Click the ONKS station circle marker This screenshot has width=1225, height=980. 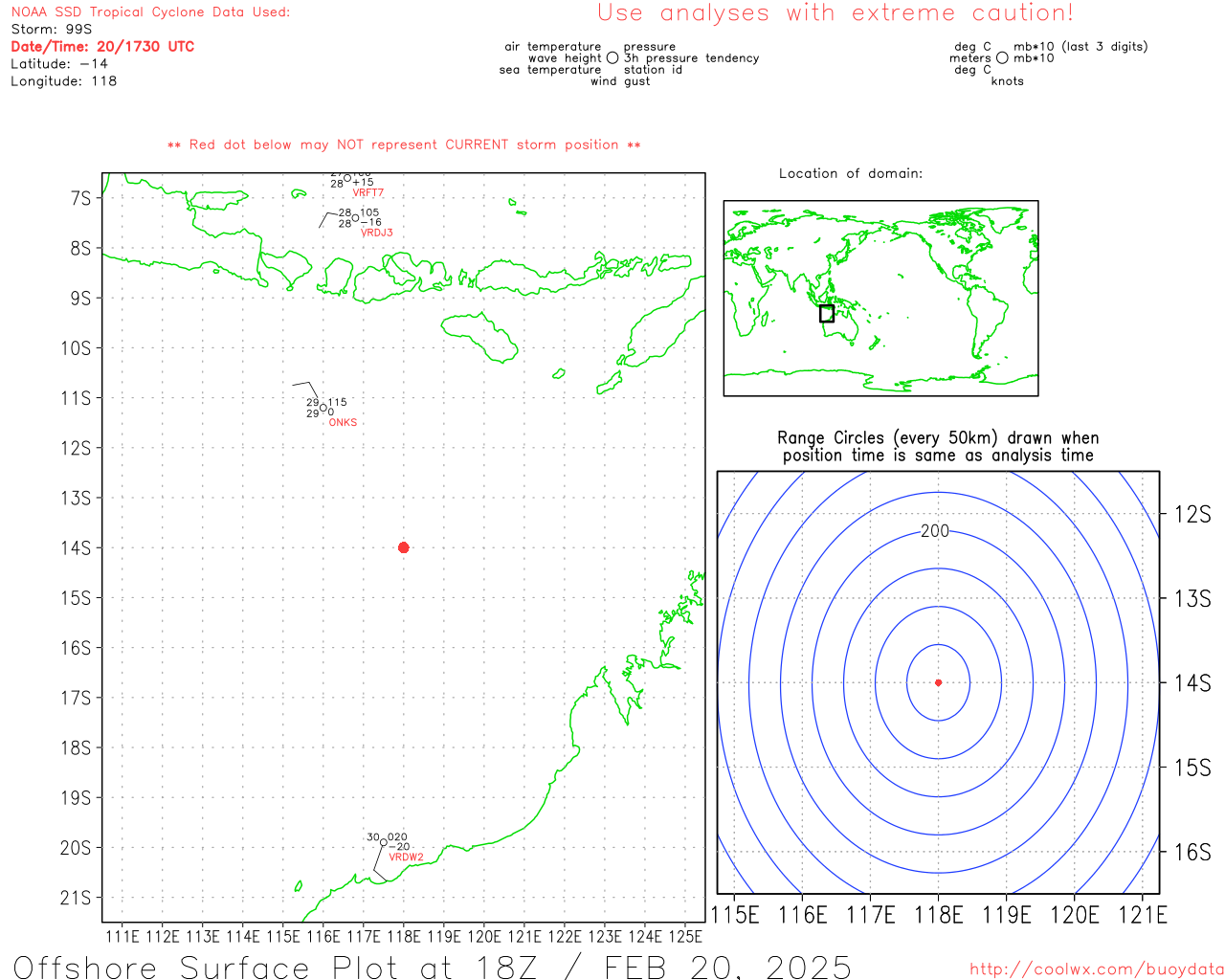pyautogui.click(x=323, y=409)
